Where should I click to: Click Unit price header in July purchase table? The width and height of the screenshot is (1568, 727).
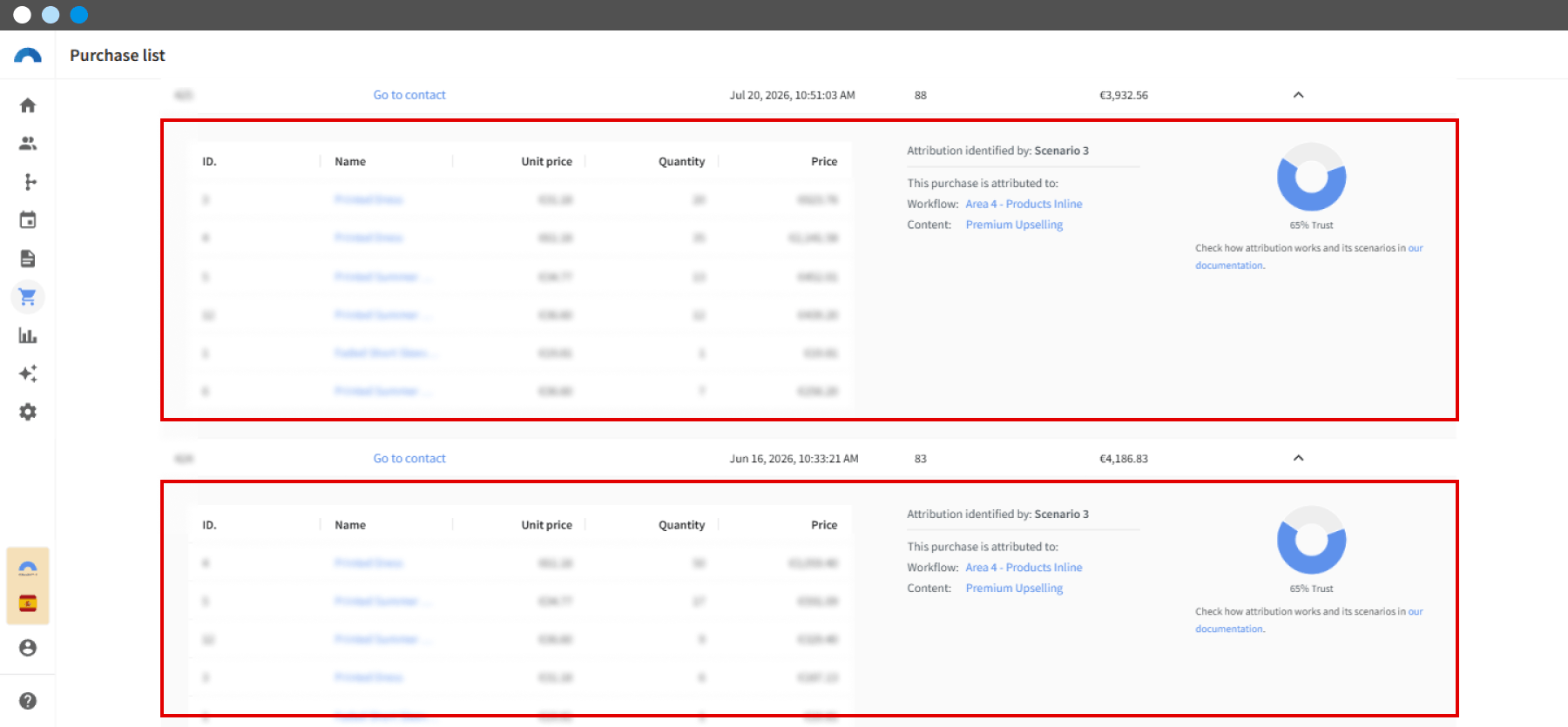tap(547, 161)
